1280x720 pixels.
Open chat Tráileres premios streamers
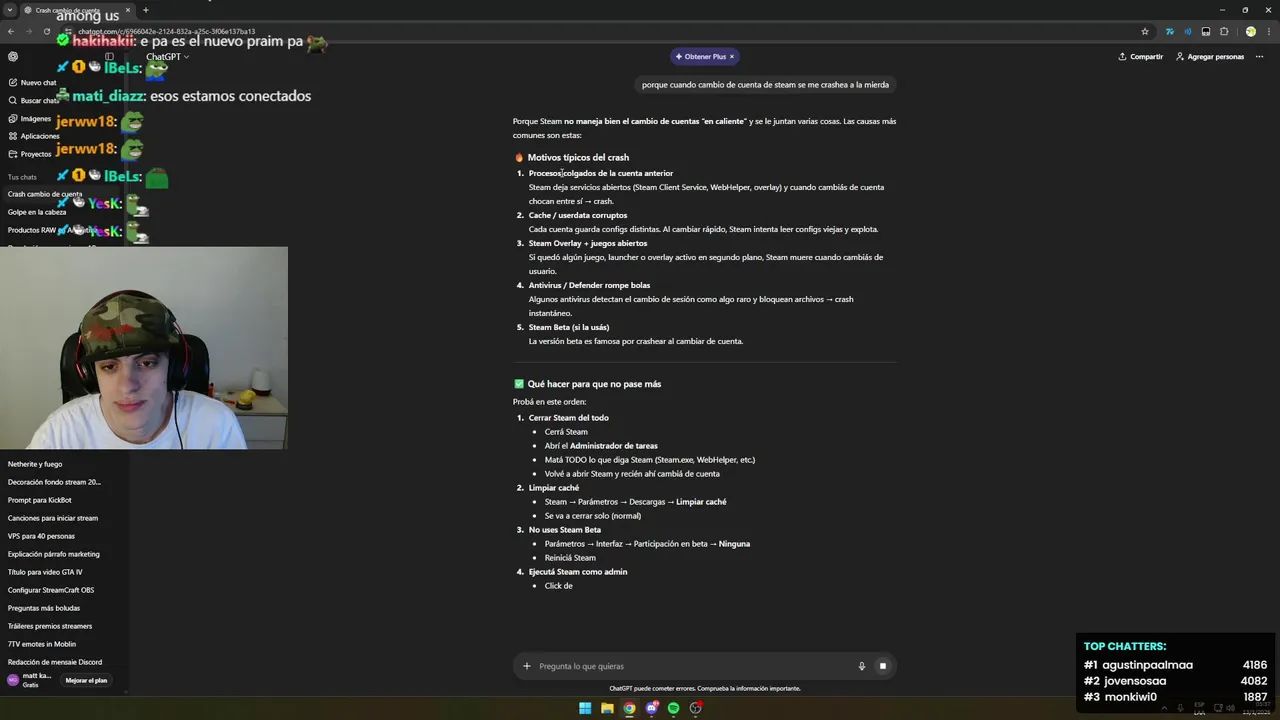(50, 626)
